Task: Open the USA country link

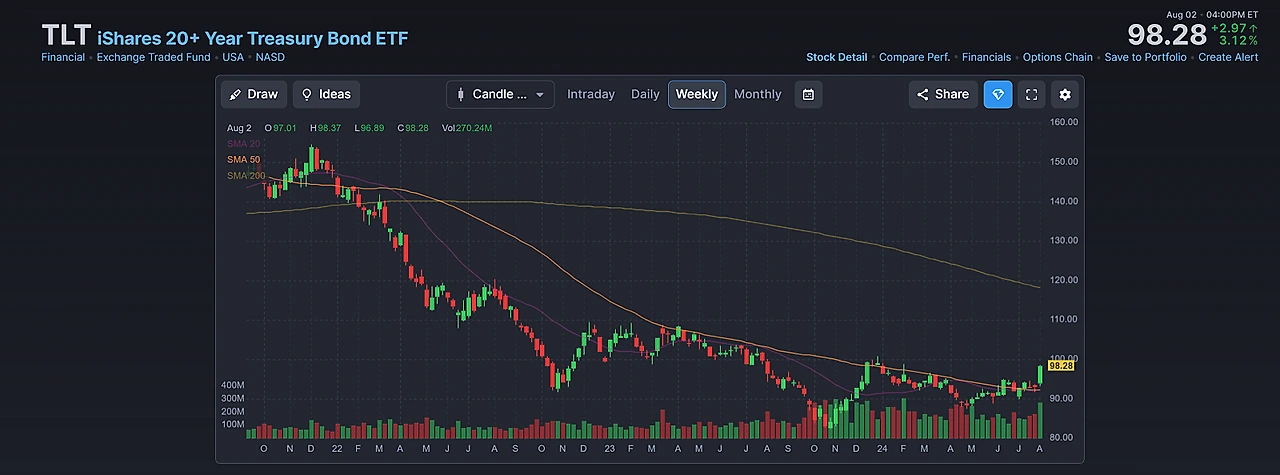Action: [x=233, y=57]
